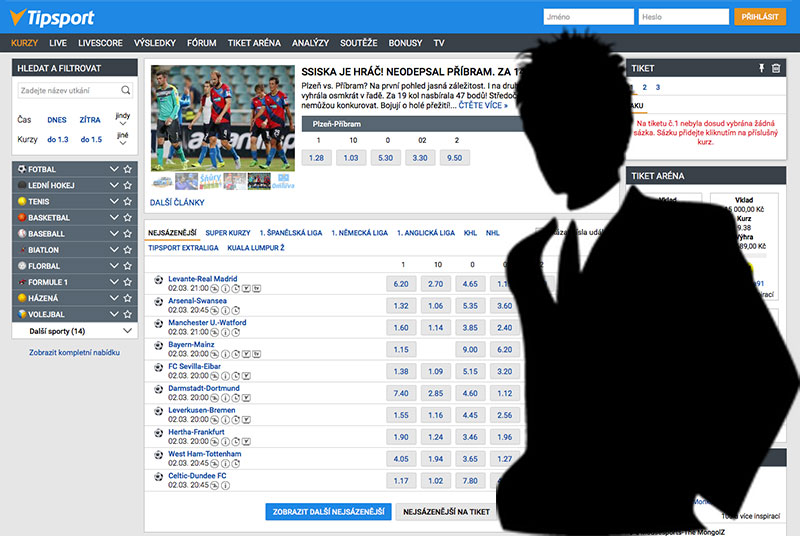Click the search magnifier in match filter

coord(127,91)
